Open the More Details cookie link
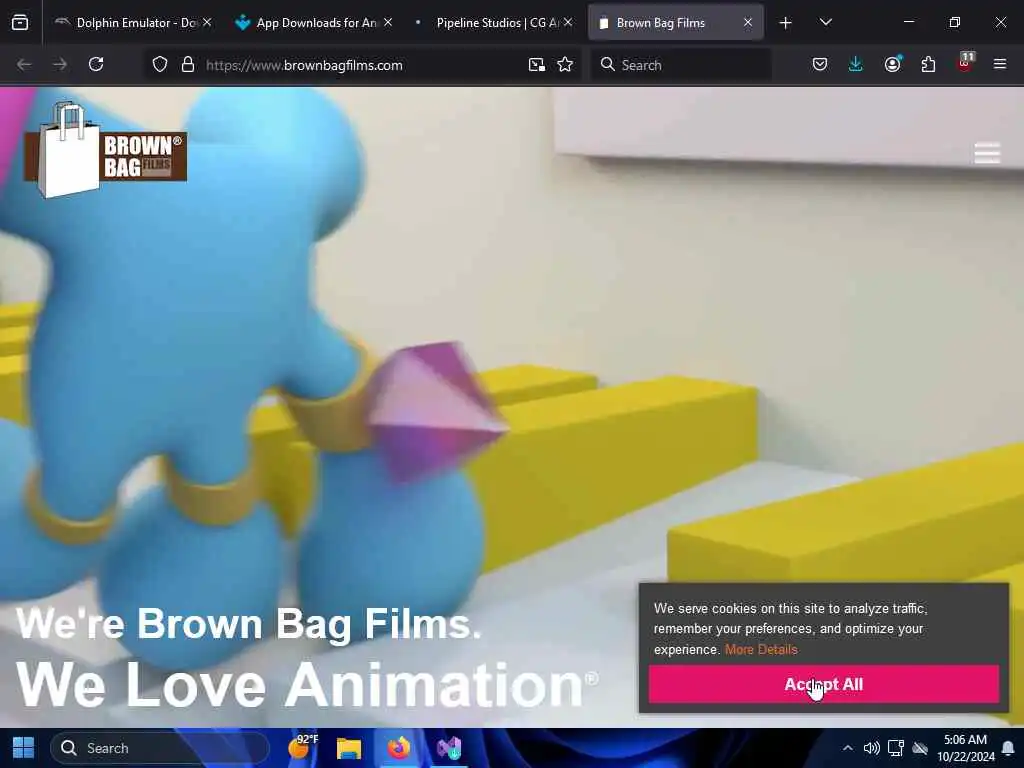 tap(761, 650)
